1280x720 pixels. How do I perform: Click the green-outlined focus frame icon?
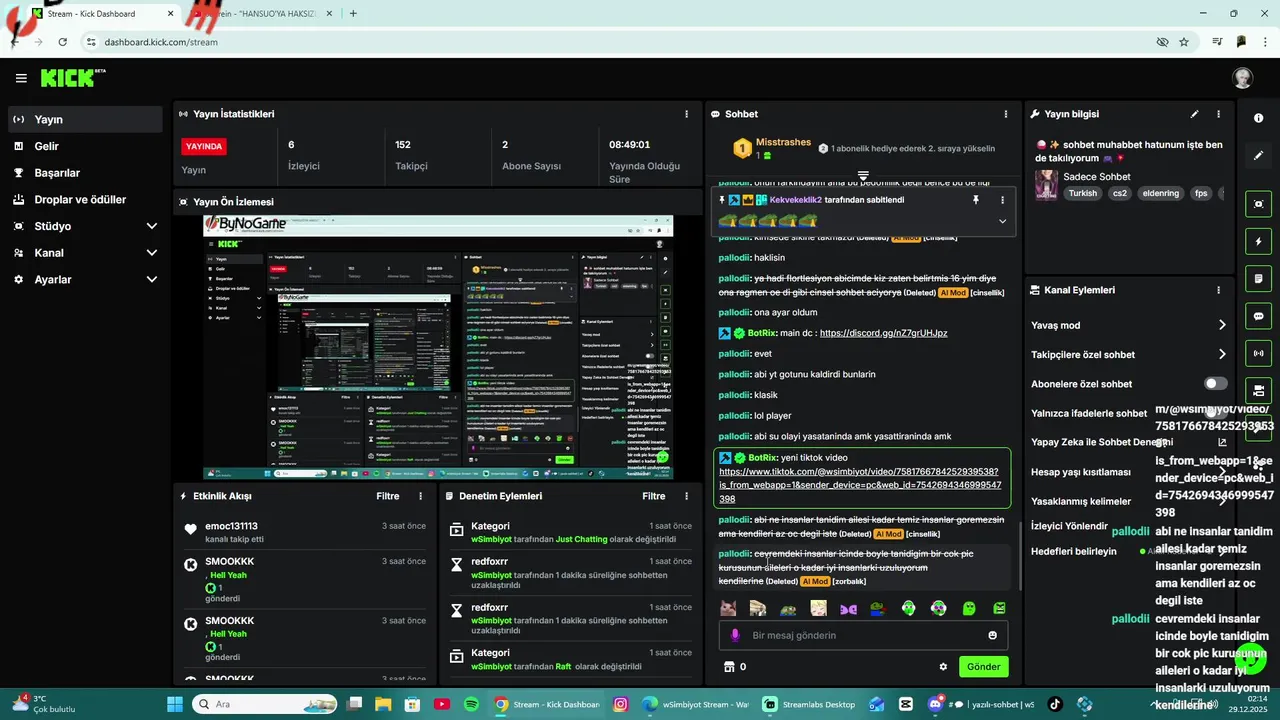click(1258, 204)
